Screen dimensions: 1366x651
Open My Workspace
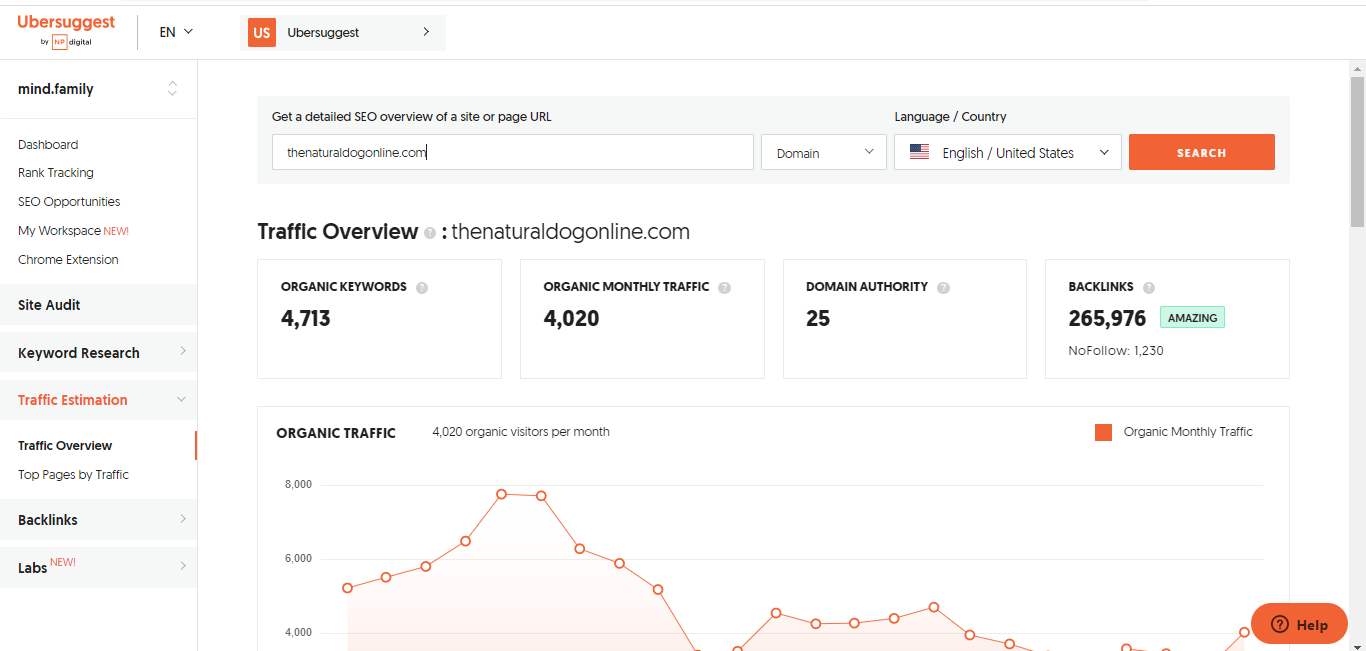73,230
